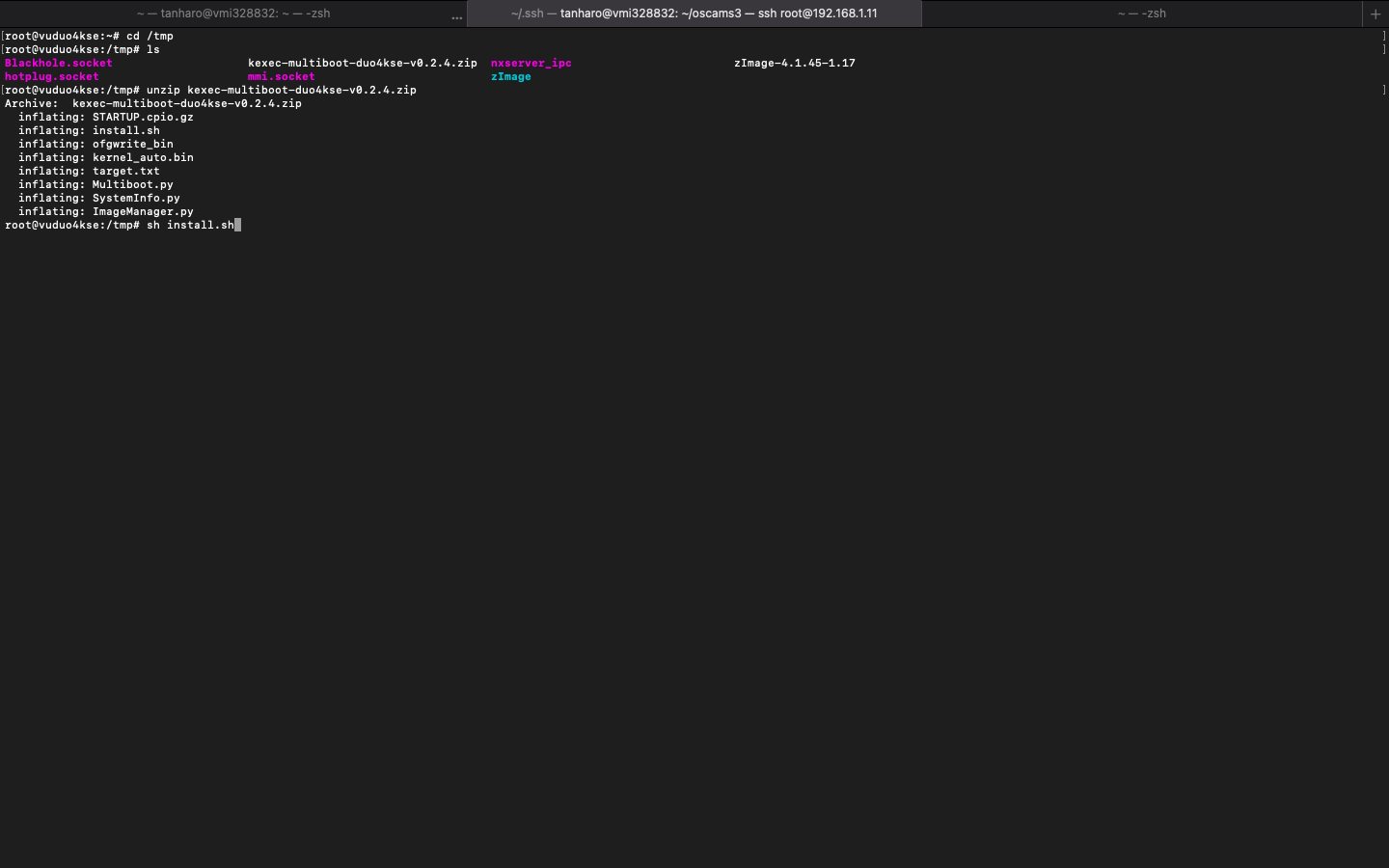This screenshot has height=868, width=1389.
Task: Click SystemInfo.py in the unzip output
Action: 136,198
